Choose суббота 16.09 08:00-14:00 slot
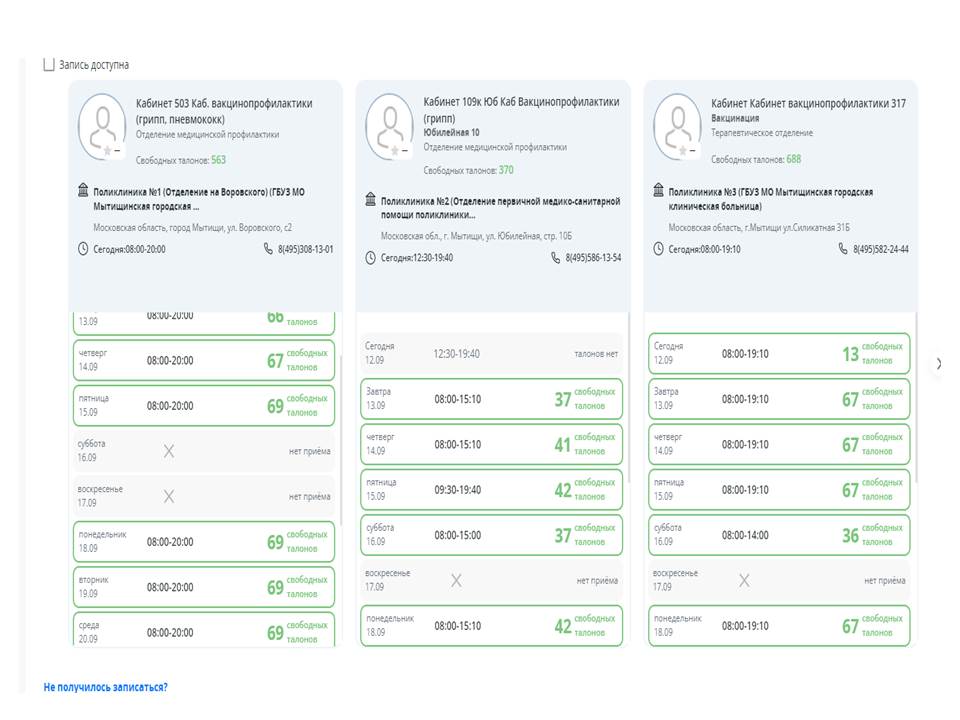 point(778,535)
